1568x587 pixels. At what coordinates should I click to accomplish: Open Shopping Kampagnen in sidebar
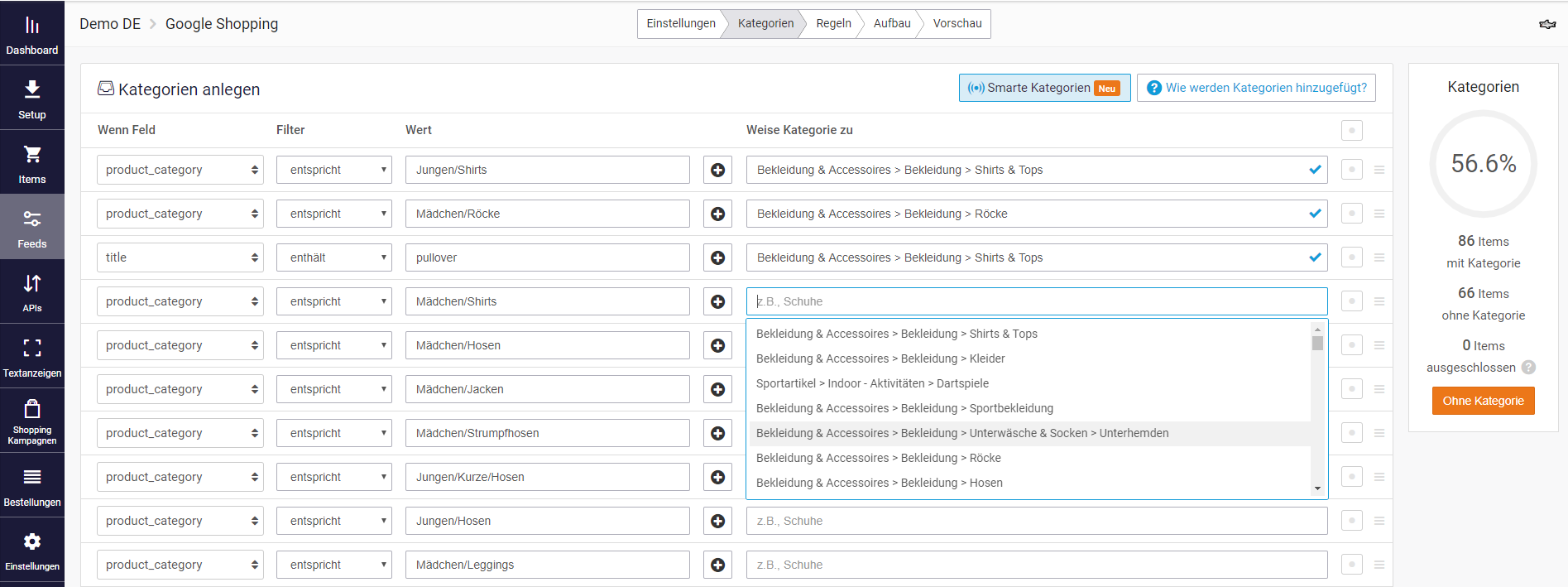tap(32, 421)
